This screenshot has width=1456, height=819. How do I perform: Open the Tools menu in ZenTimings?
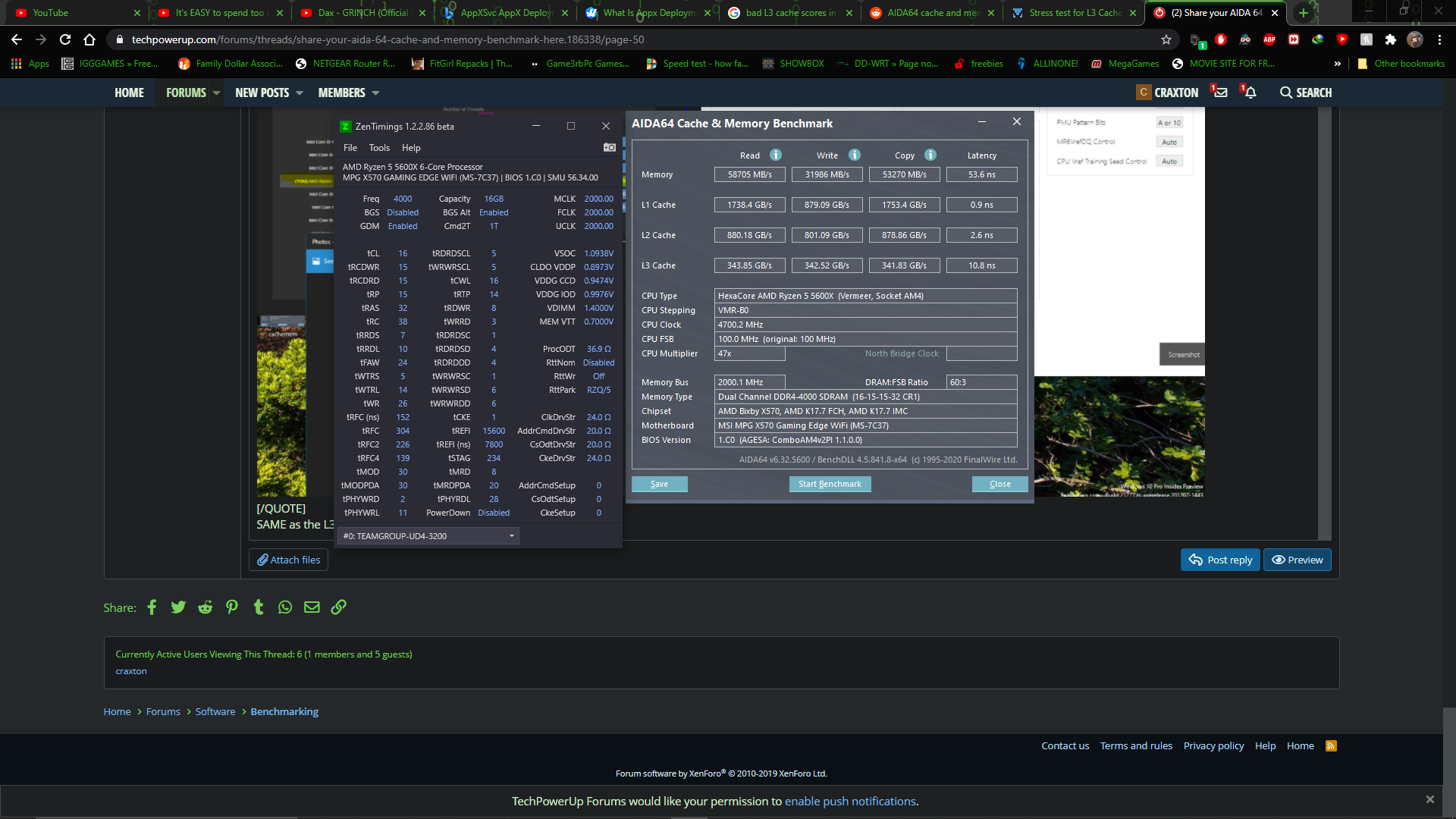point(379,148)
